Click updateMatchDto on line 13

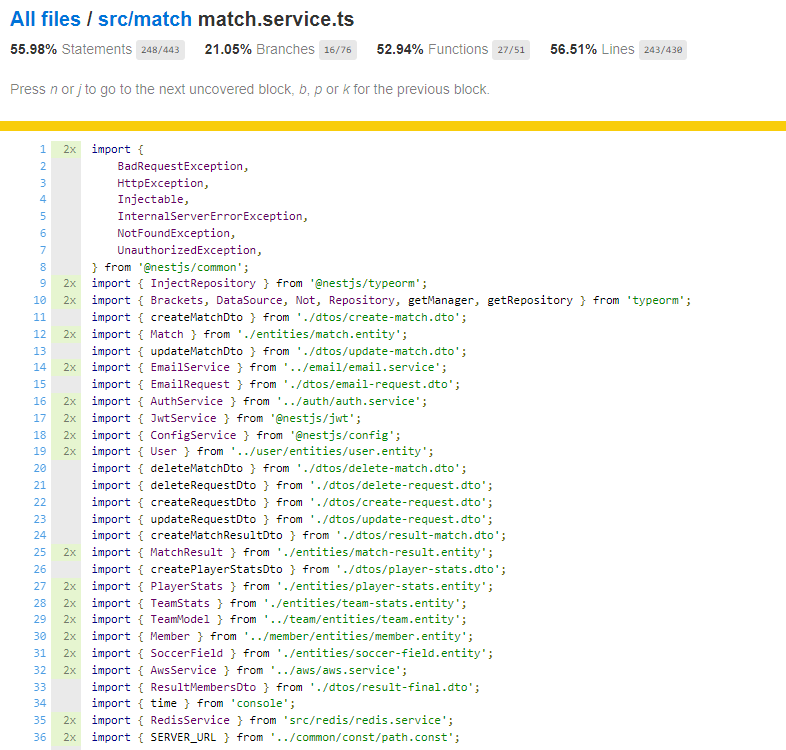coord(196,351)
